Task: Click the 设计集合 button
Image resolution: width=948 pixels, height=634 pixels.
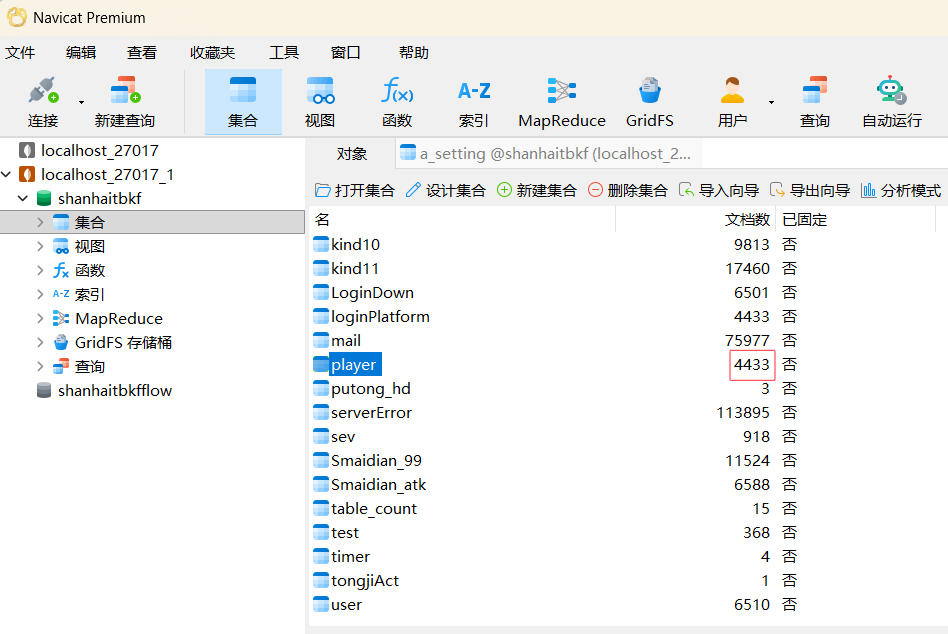Action: [445, 190]
